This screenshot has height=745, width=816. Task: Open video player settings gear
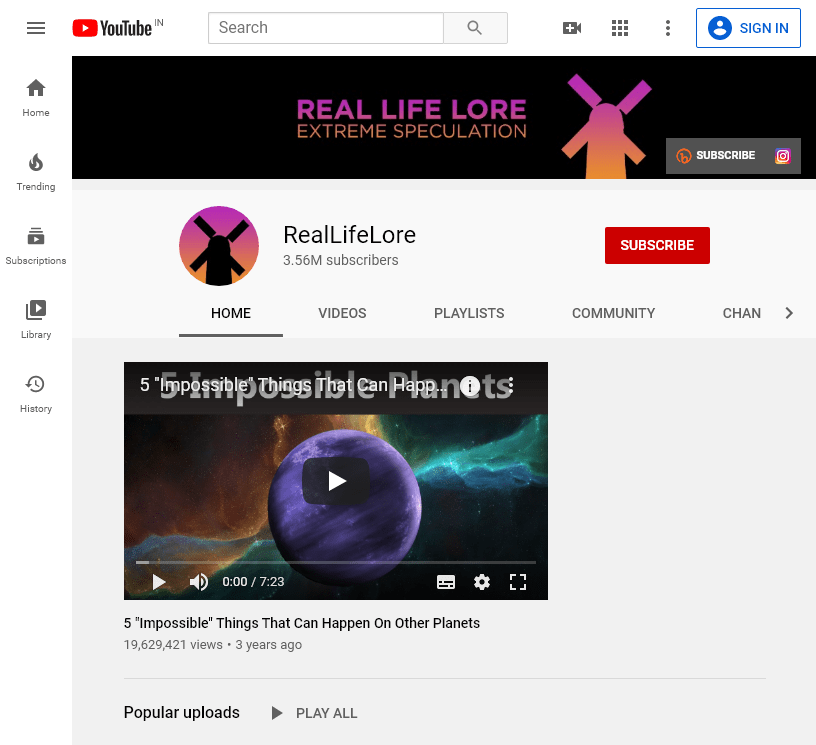[x=482, y=582]
